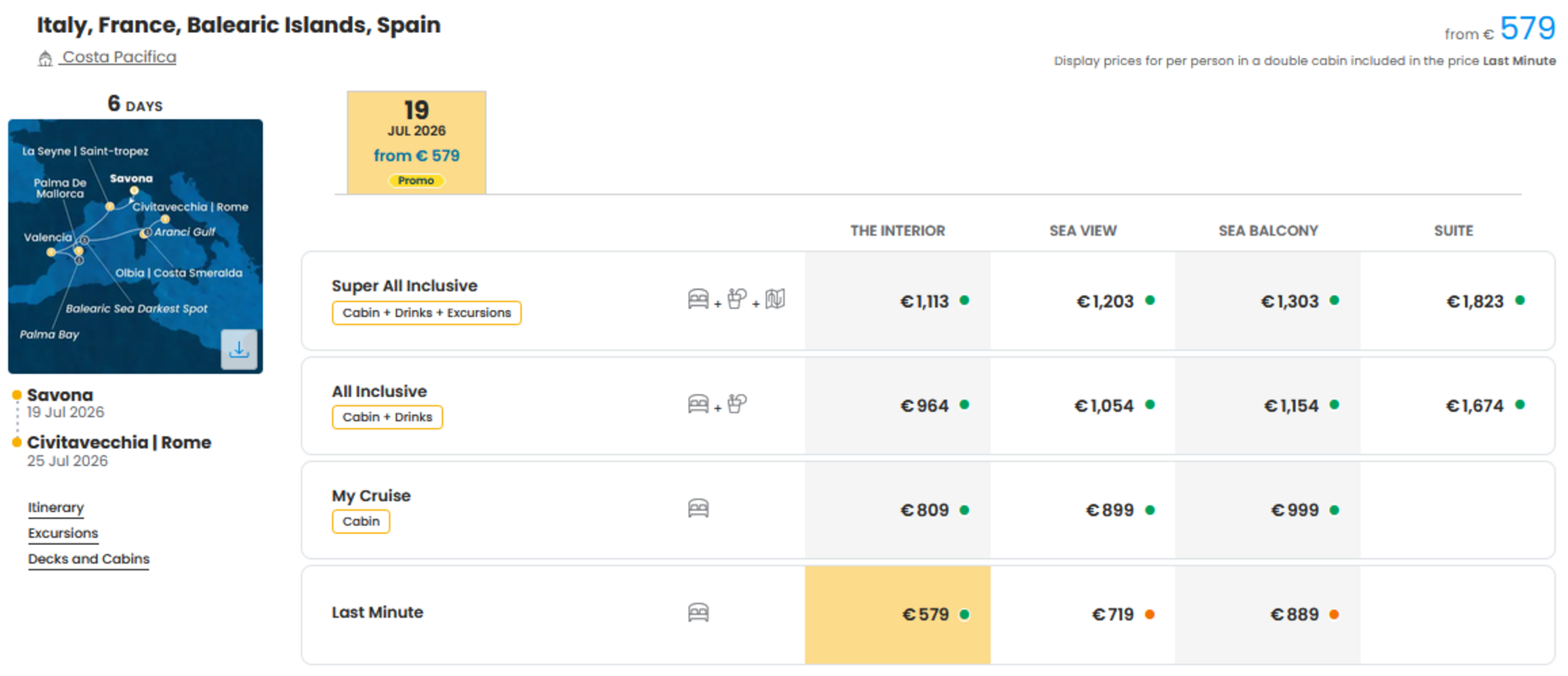Click the excursions map icon in Super All Inclusive
Screen dimensions: 1568x676
coord(775,299)
